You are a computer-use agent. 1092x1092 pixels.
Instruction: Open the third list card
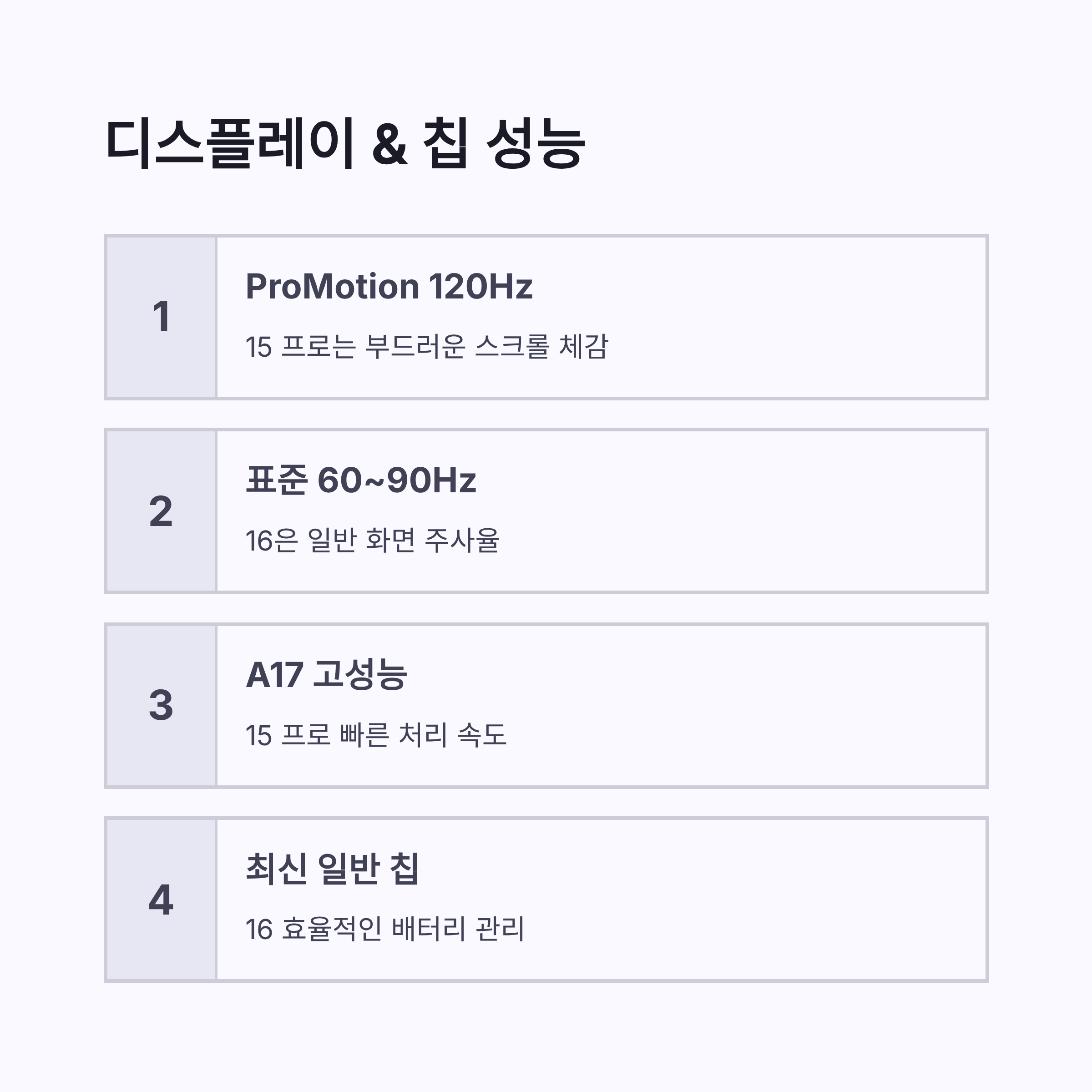(x=546, y=705)
